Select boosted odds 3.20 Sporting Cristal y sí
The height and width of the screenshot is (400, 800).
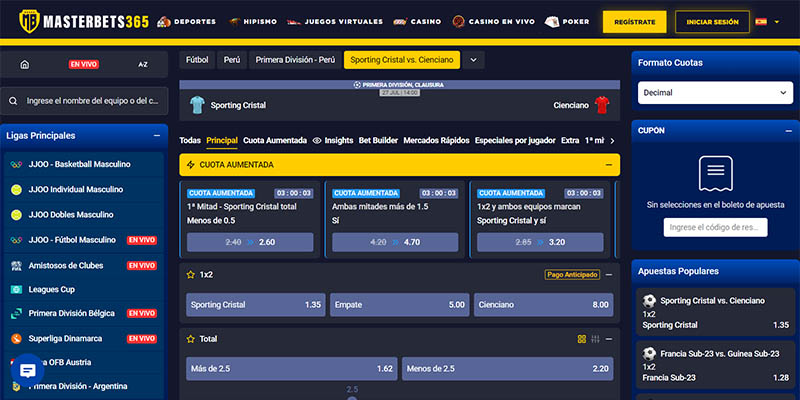click(x=540, y=242)
